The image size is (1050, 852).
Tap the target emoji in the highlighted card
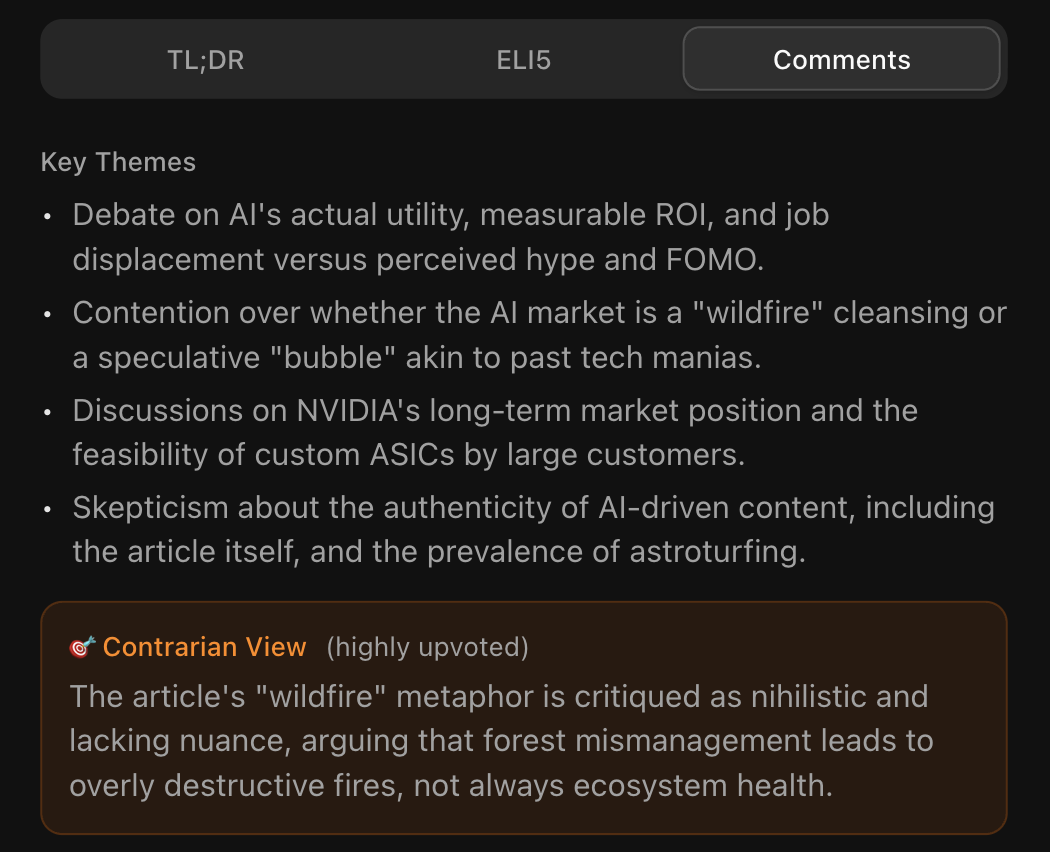[x=82, y=647]
